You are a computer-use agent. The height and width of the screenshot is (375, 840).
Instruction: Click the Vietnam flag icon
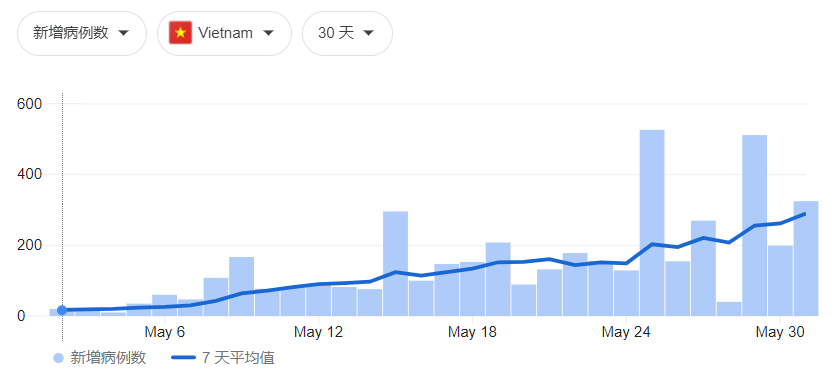coord(181,33)
